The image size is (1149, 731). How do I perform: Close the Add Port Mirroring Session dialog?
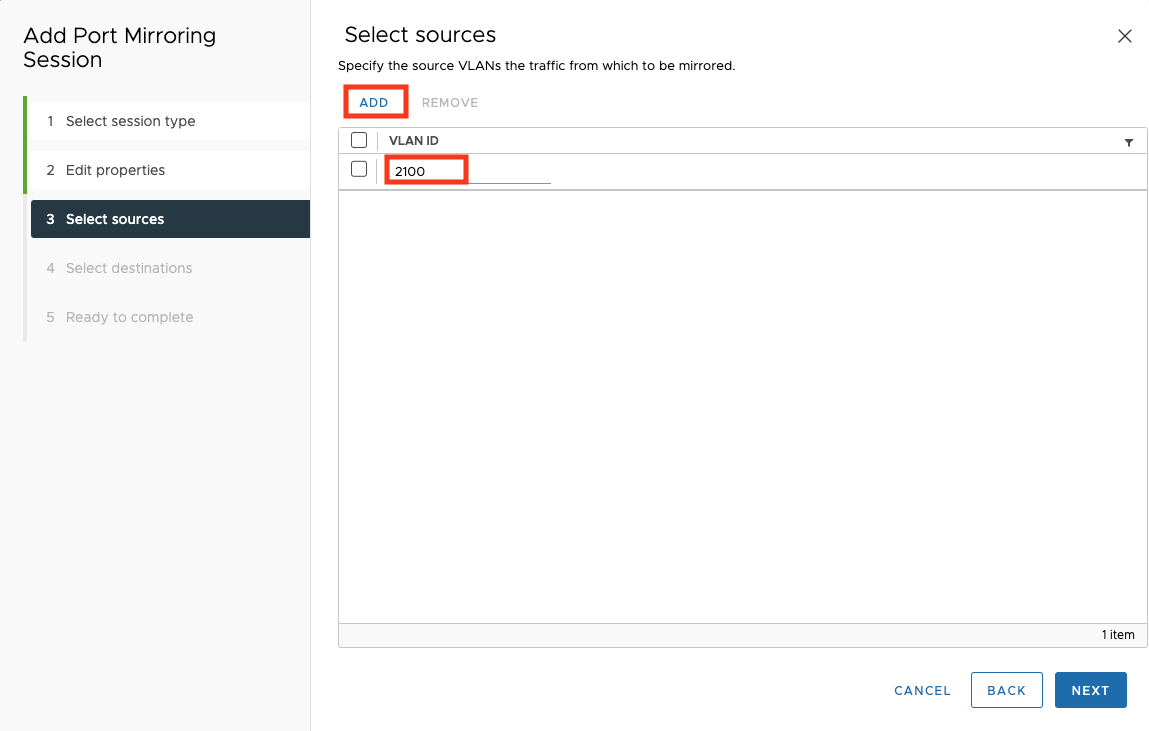pyautogui.click(x=1124, y=36)
